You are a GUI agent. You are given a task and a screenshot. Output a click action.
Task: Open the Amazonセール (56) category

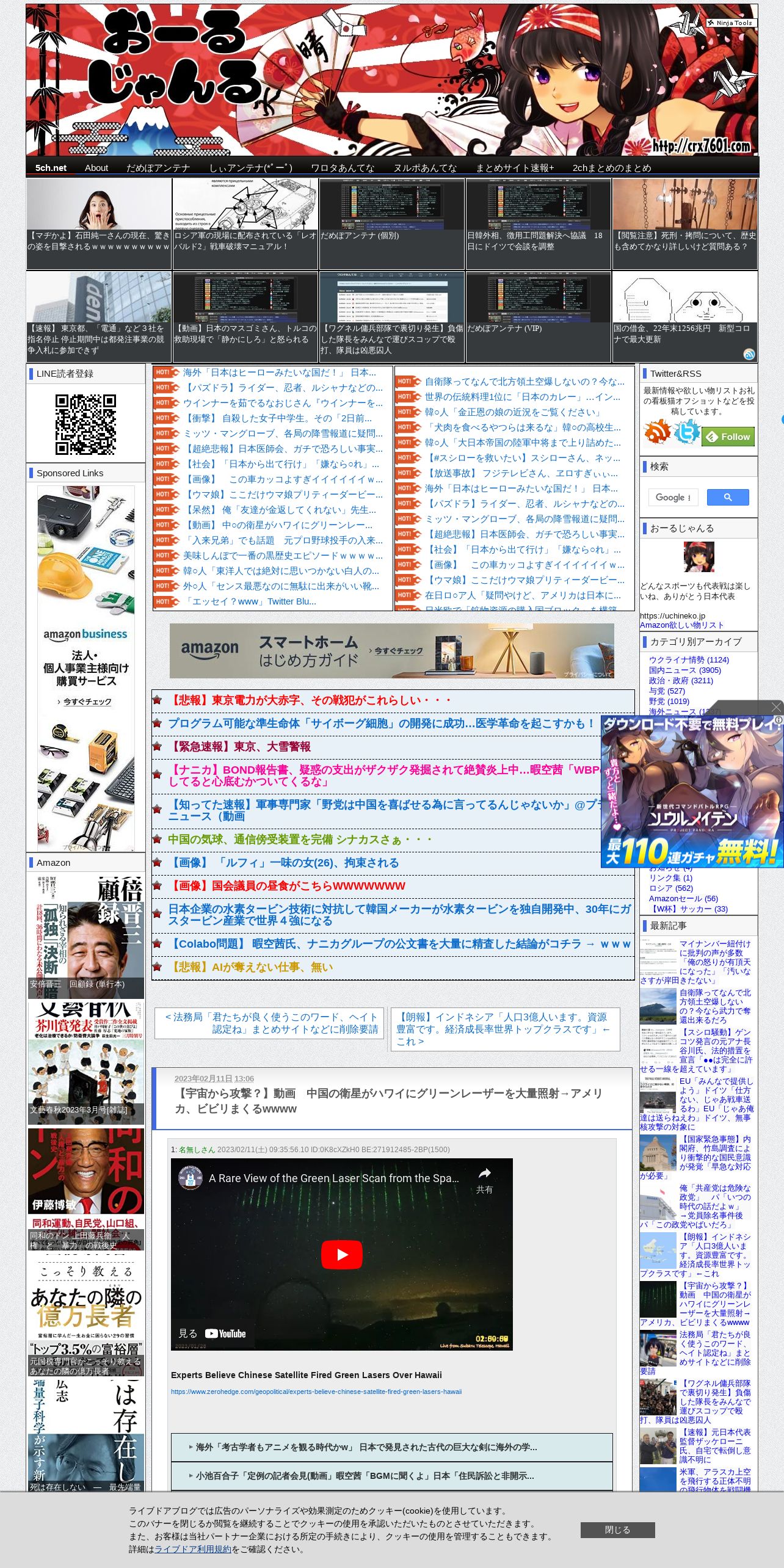pyautogui.click(x=683, y=899)
